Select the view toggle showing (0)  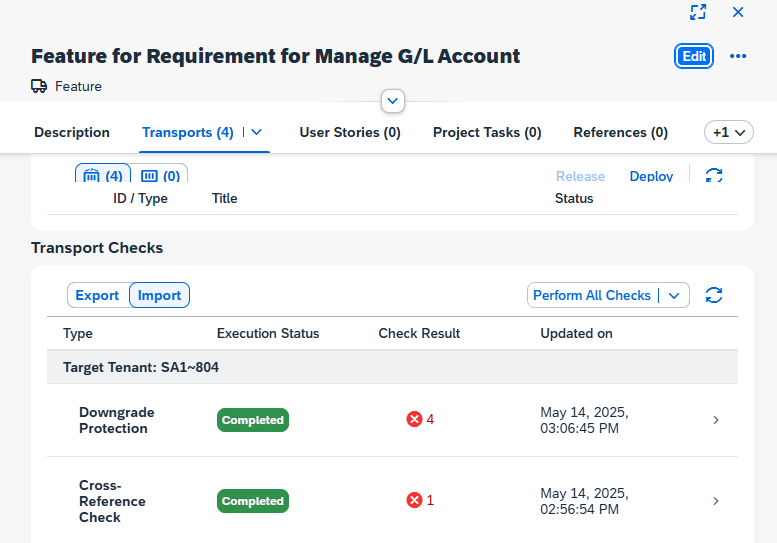tap(161, 174)
